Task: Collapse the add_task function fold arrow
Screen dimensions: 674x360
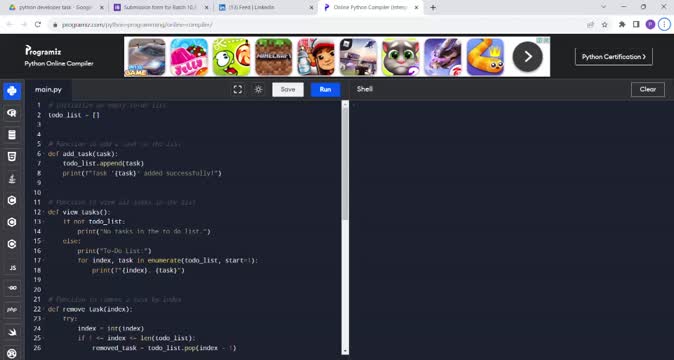Action: 45,154
